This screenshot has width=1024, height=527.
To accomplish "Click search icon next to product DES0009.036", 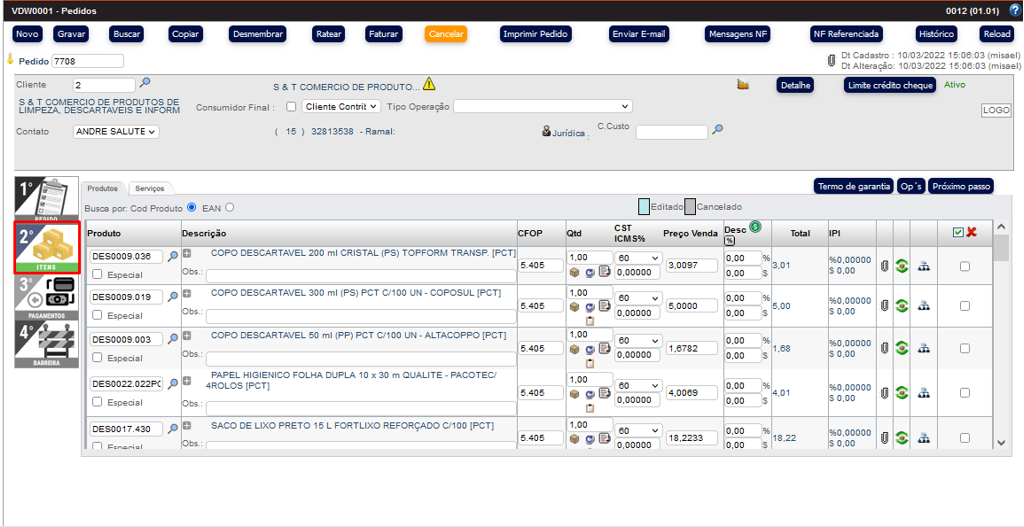I will point(173,256).
